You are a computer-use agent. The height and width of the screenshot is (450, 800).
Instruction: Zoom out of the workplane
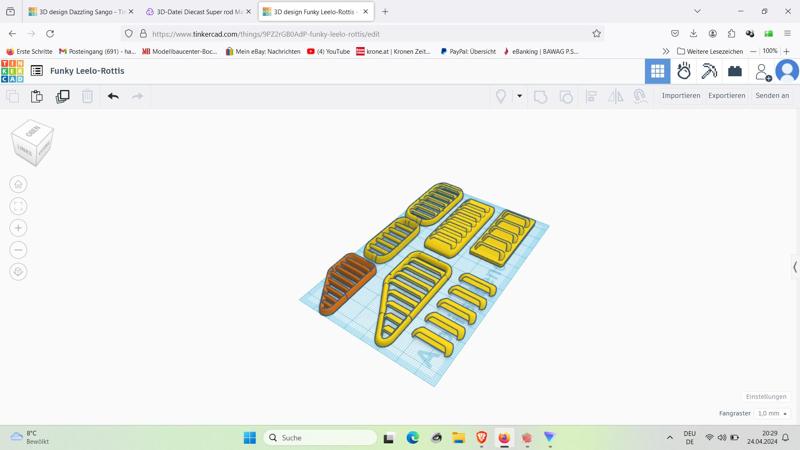(18, 250)
